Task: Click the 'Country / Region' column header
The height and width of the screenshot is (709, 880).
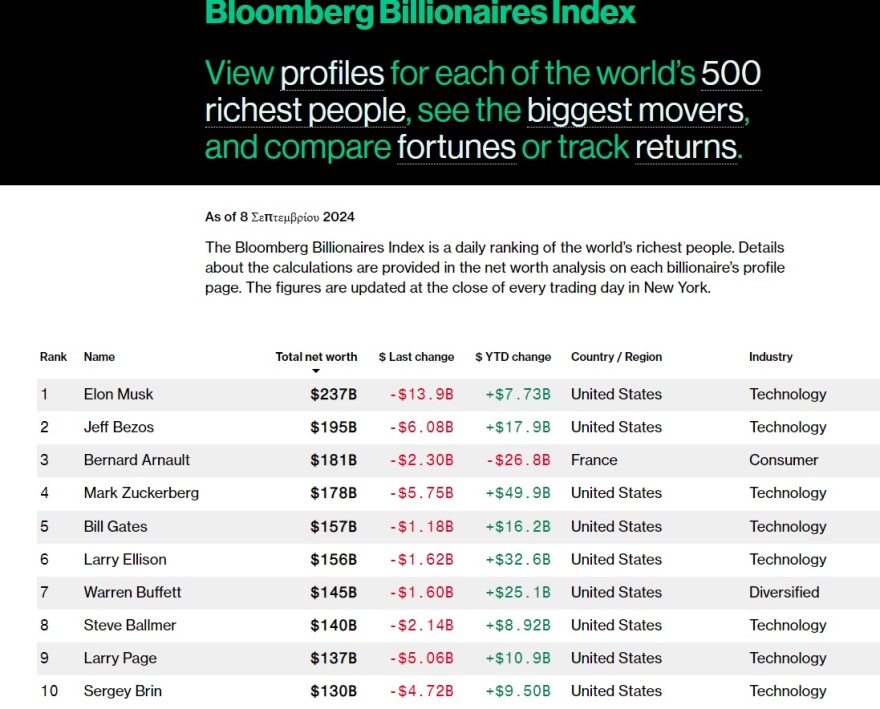Action: 616,357
